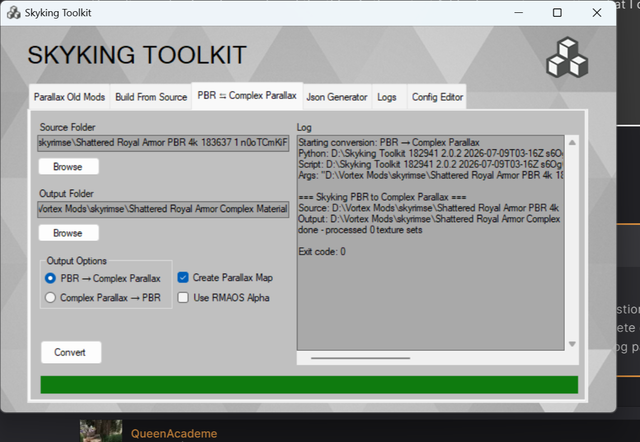Browse for the Source Folder
Viewport: 640px width, 442px height.
point(69,167)
